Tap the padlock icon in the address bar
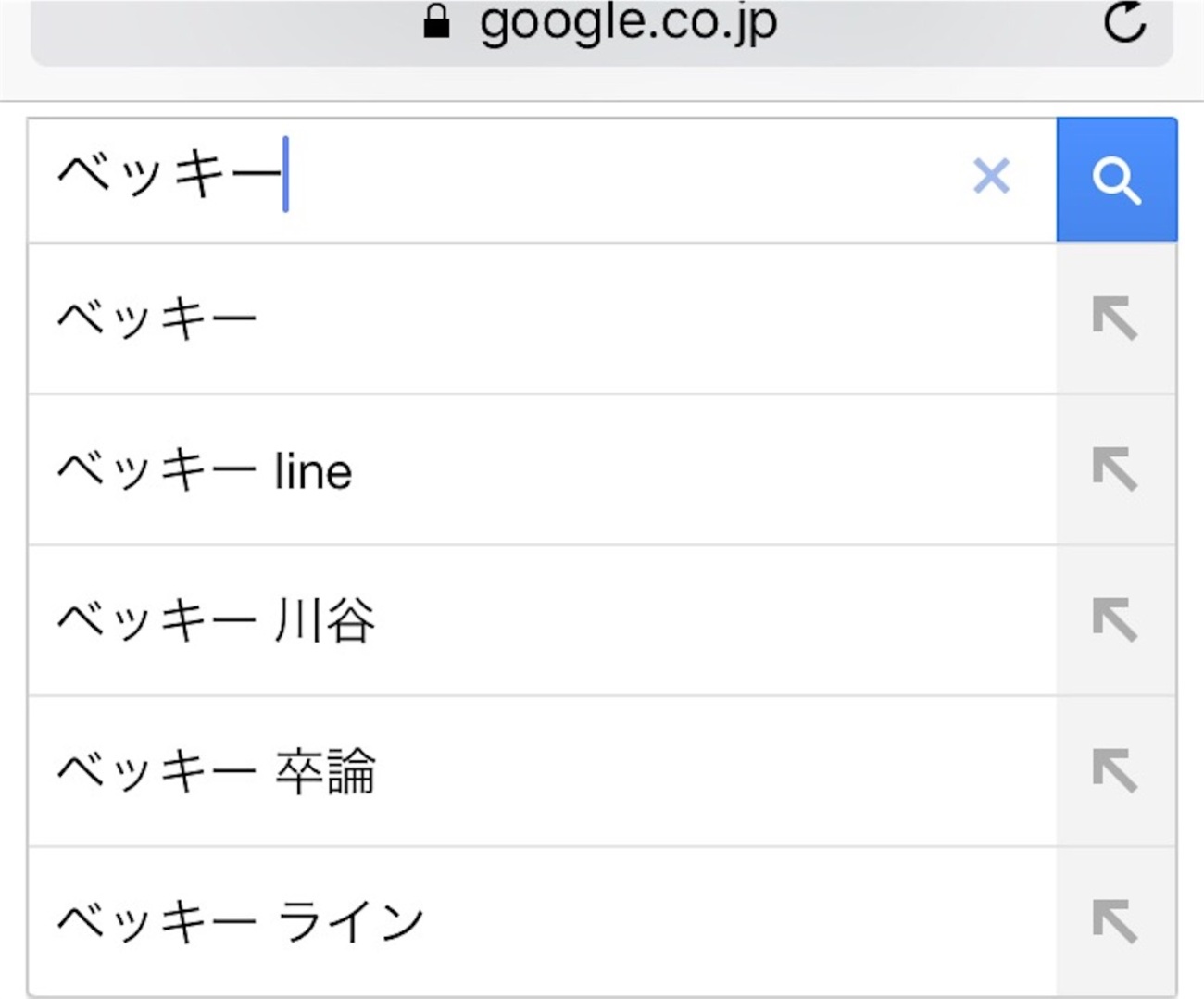Screen dimensions: 1204x999 pyautogui.click(x=436, y=22)
